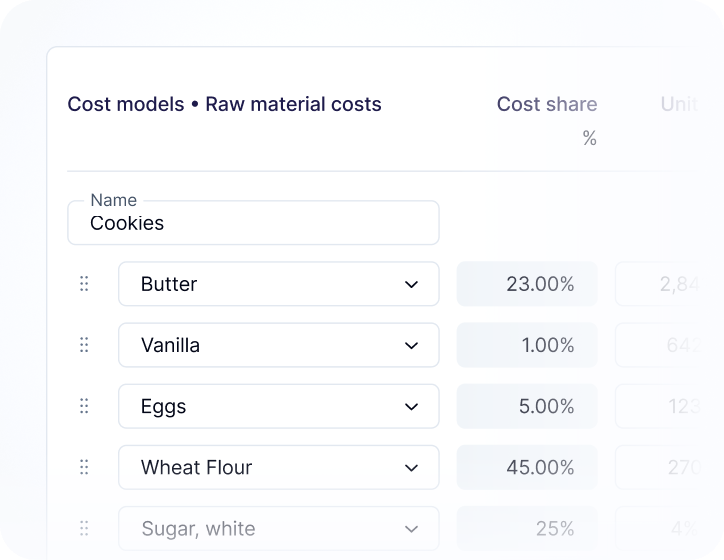Edit the 23.00% cost share field

(527, 284)
